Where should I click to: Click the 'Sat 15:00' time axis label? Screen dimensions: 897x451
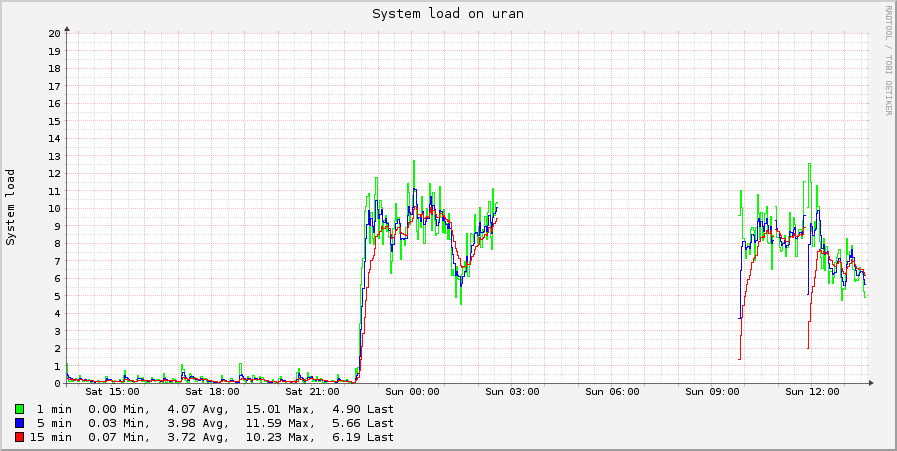[x=113, y=392]
